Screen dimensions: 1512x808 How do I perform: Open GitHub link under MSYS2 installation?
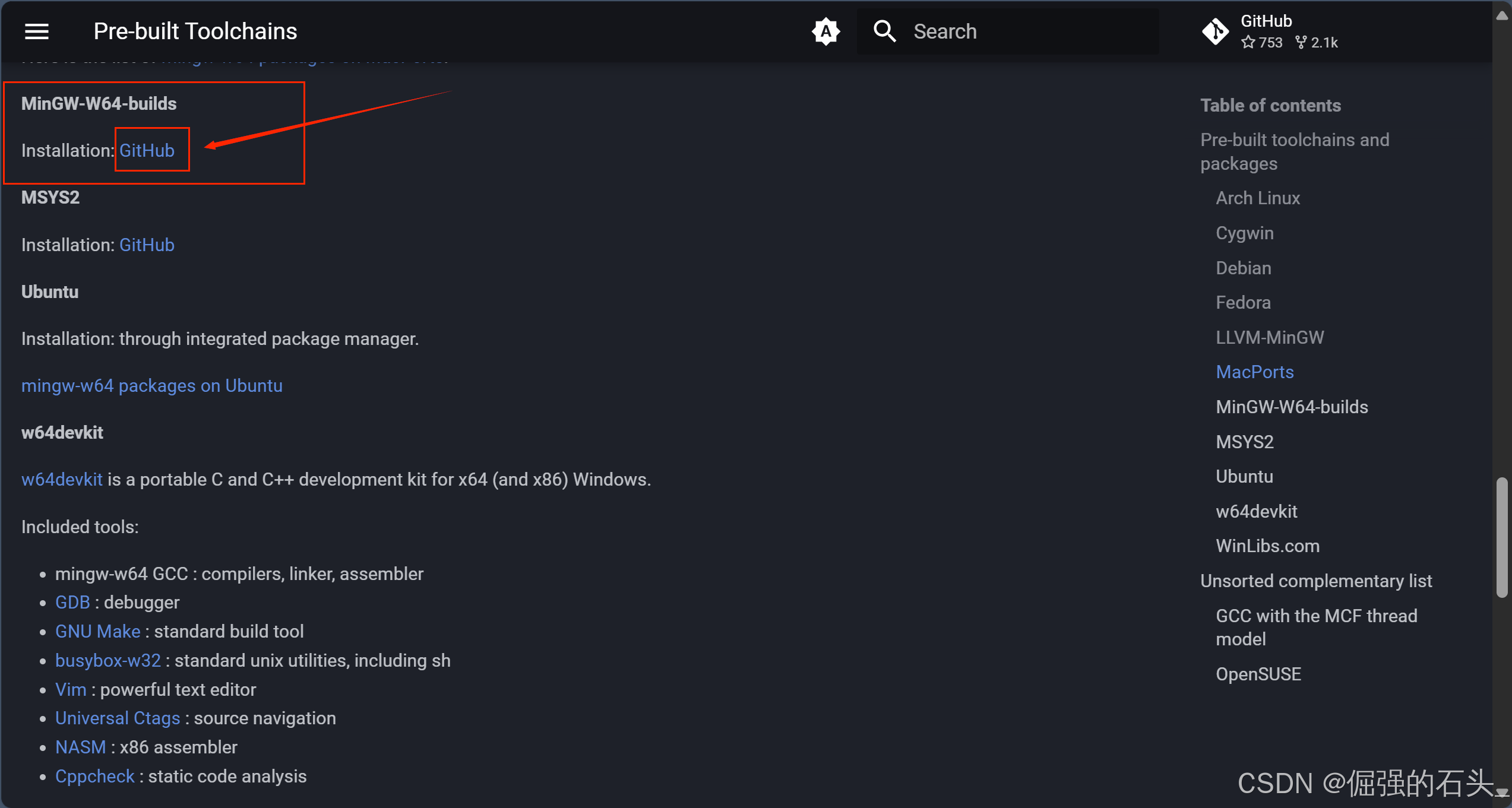coord(147,245)
